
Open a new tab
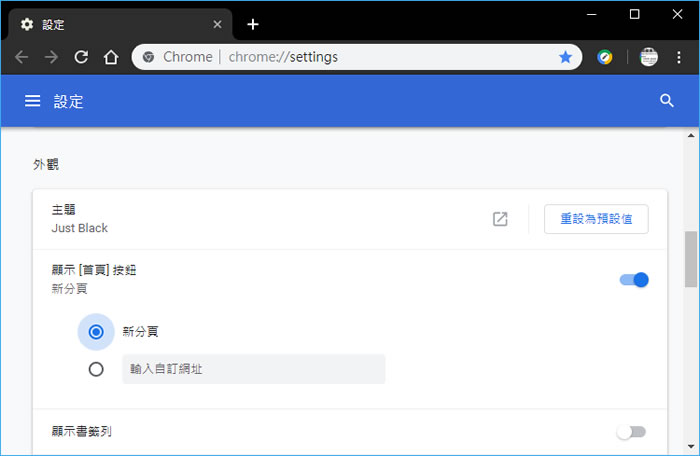(253, 25)
